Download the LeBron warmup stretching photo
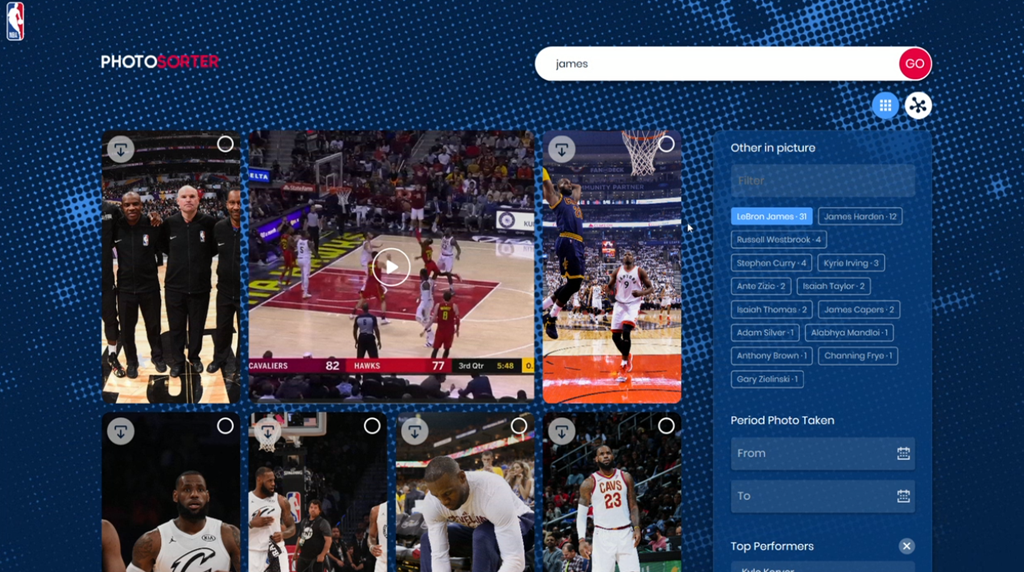Viewport: 1024px width, 572px height. tap(415, 432)
